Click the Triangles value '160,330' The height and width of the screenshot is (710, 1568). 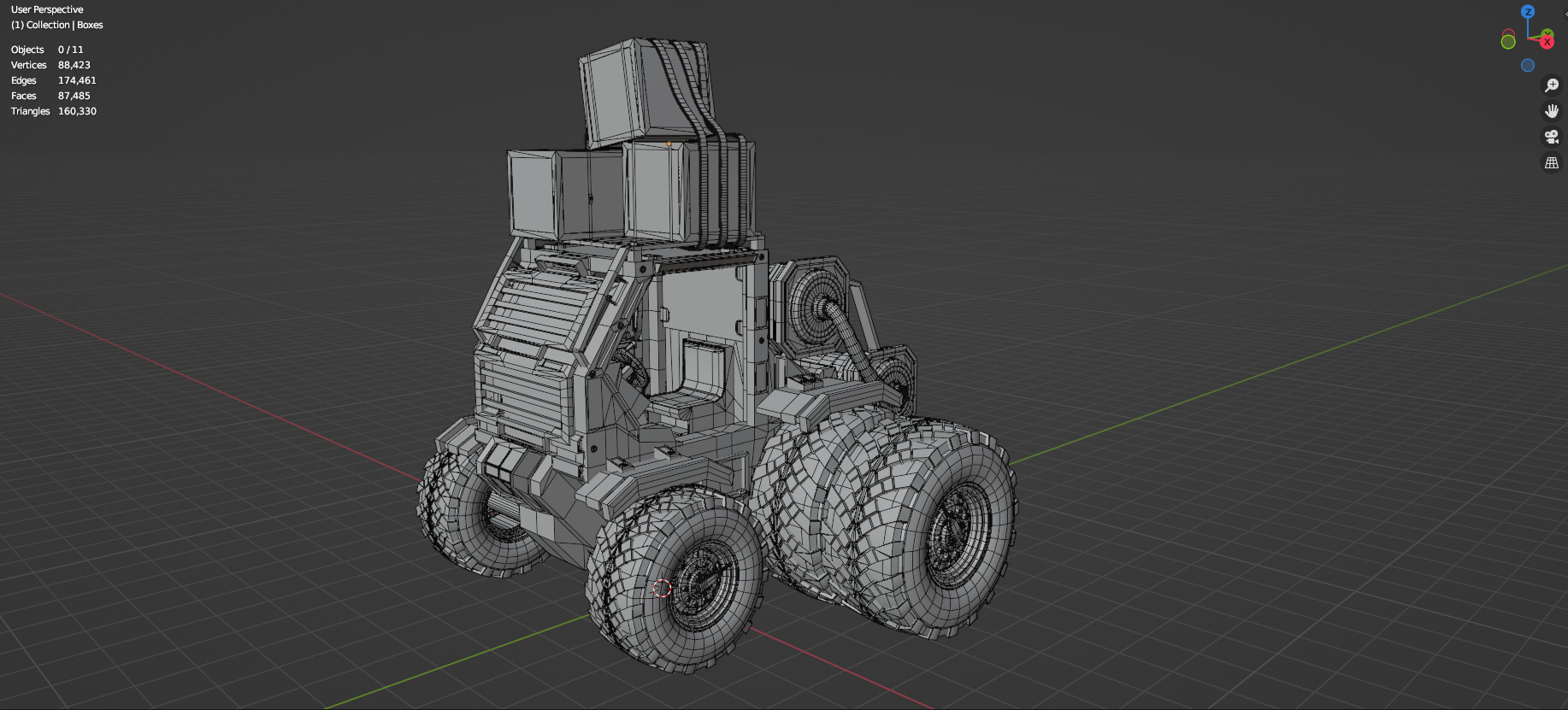coord(77,111)
